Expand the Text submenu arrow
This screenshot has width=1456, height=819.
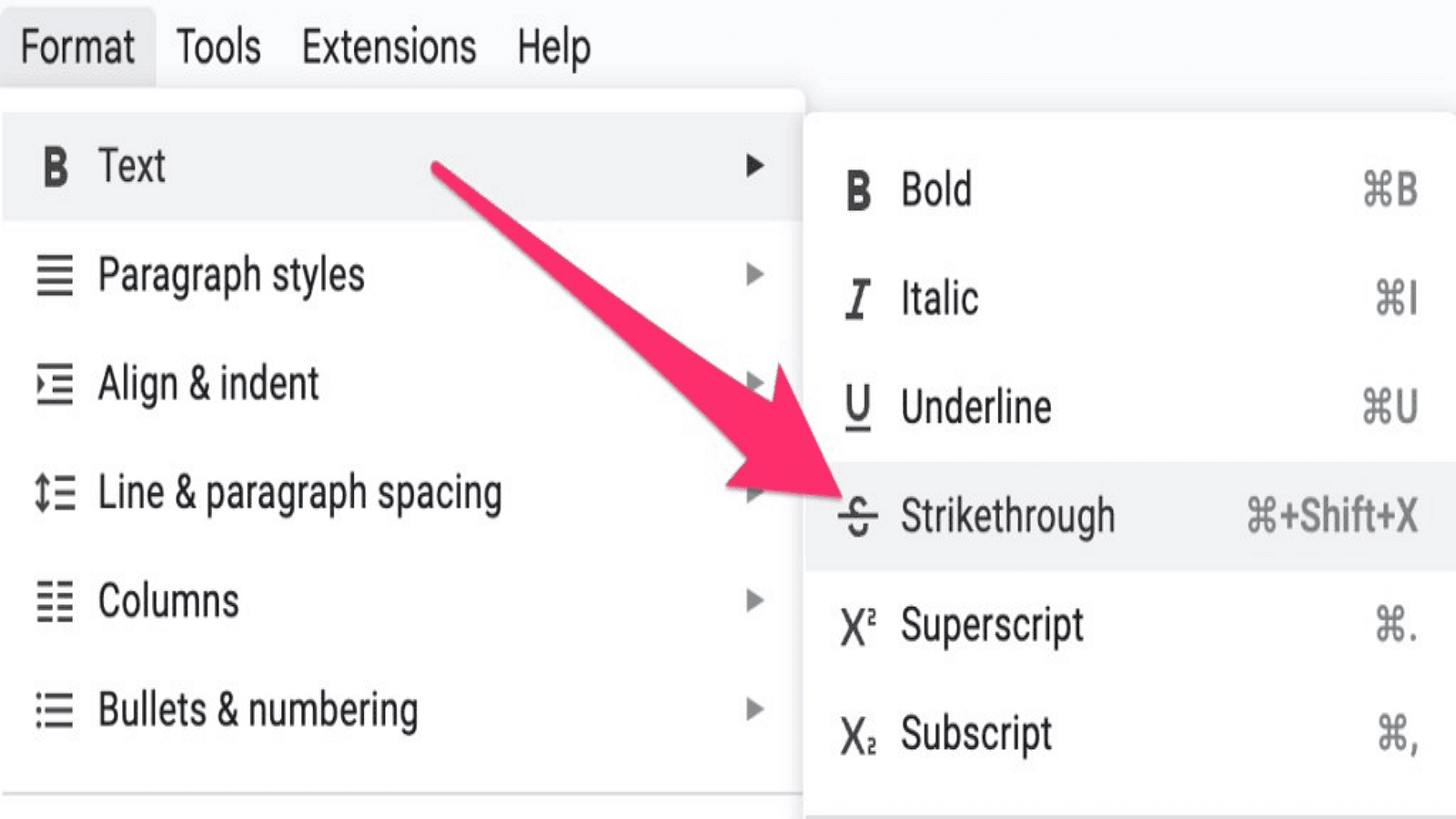pyautogui.click(x=755, y=167)
